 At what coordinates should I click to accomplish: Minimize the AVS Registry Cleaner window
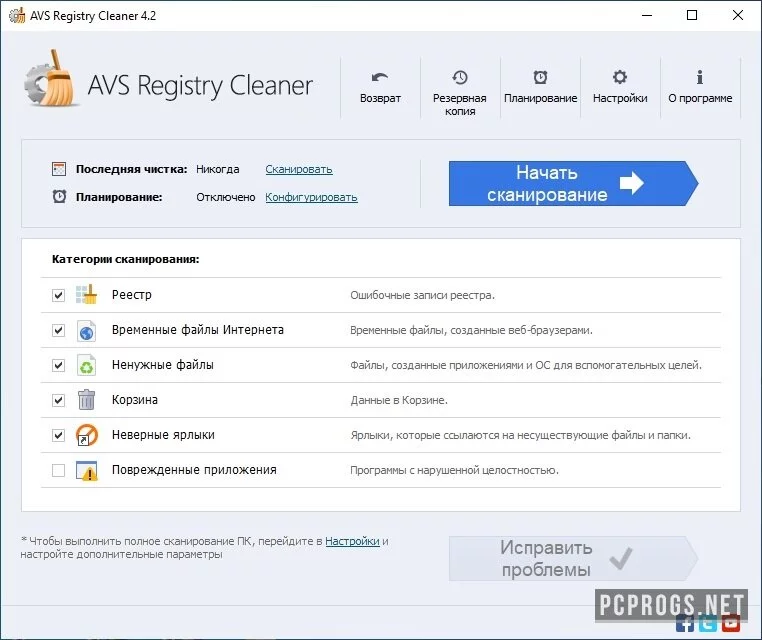(647, 16)
